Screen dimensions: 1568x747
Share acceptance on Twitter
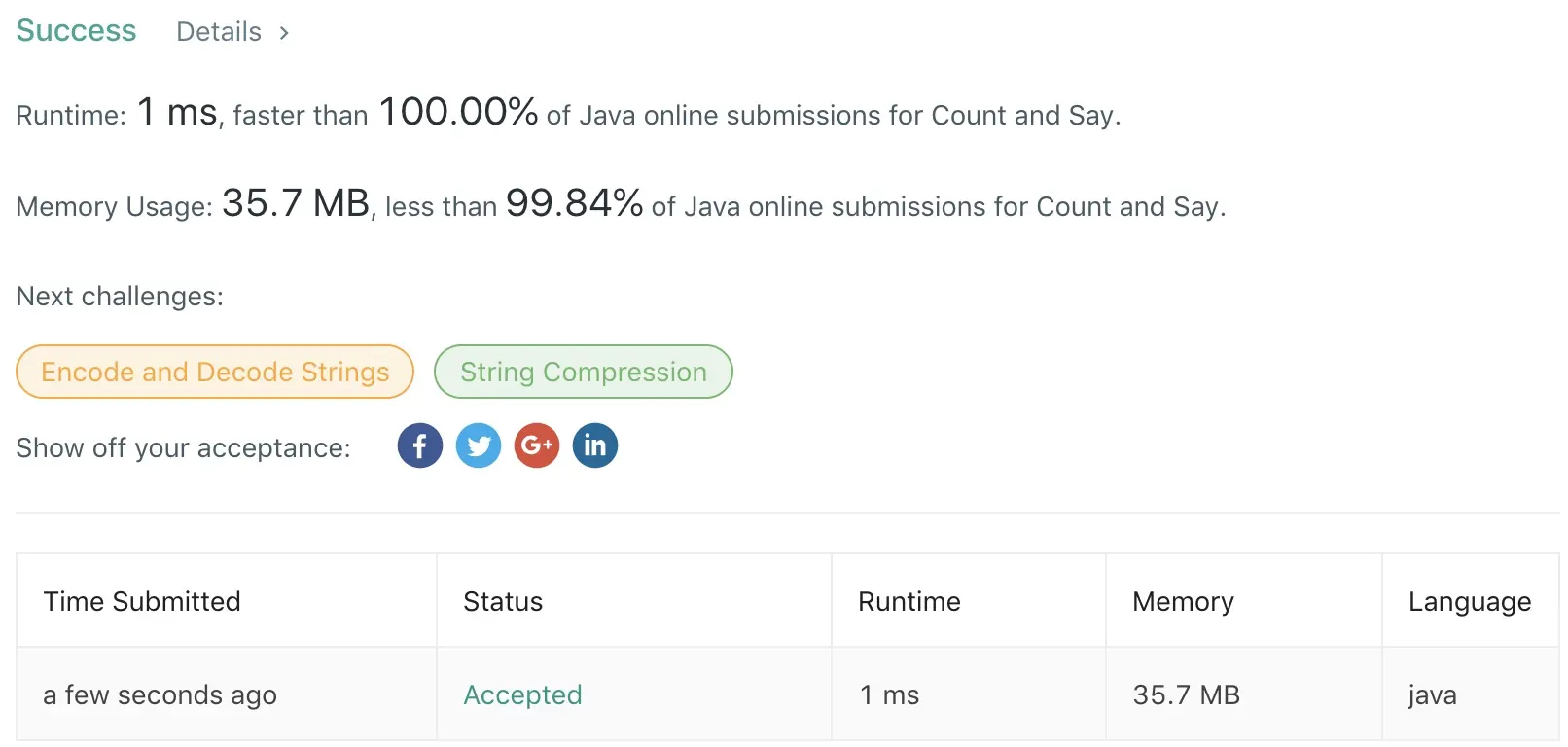479,446
